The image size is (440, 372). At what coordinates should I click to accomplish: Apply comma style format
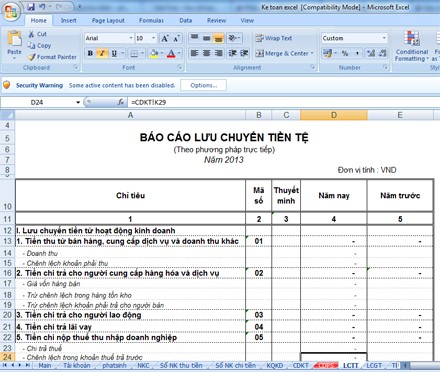357,53
